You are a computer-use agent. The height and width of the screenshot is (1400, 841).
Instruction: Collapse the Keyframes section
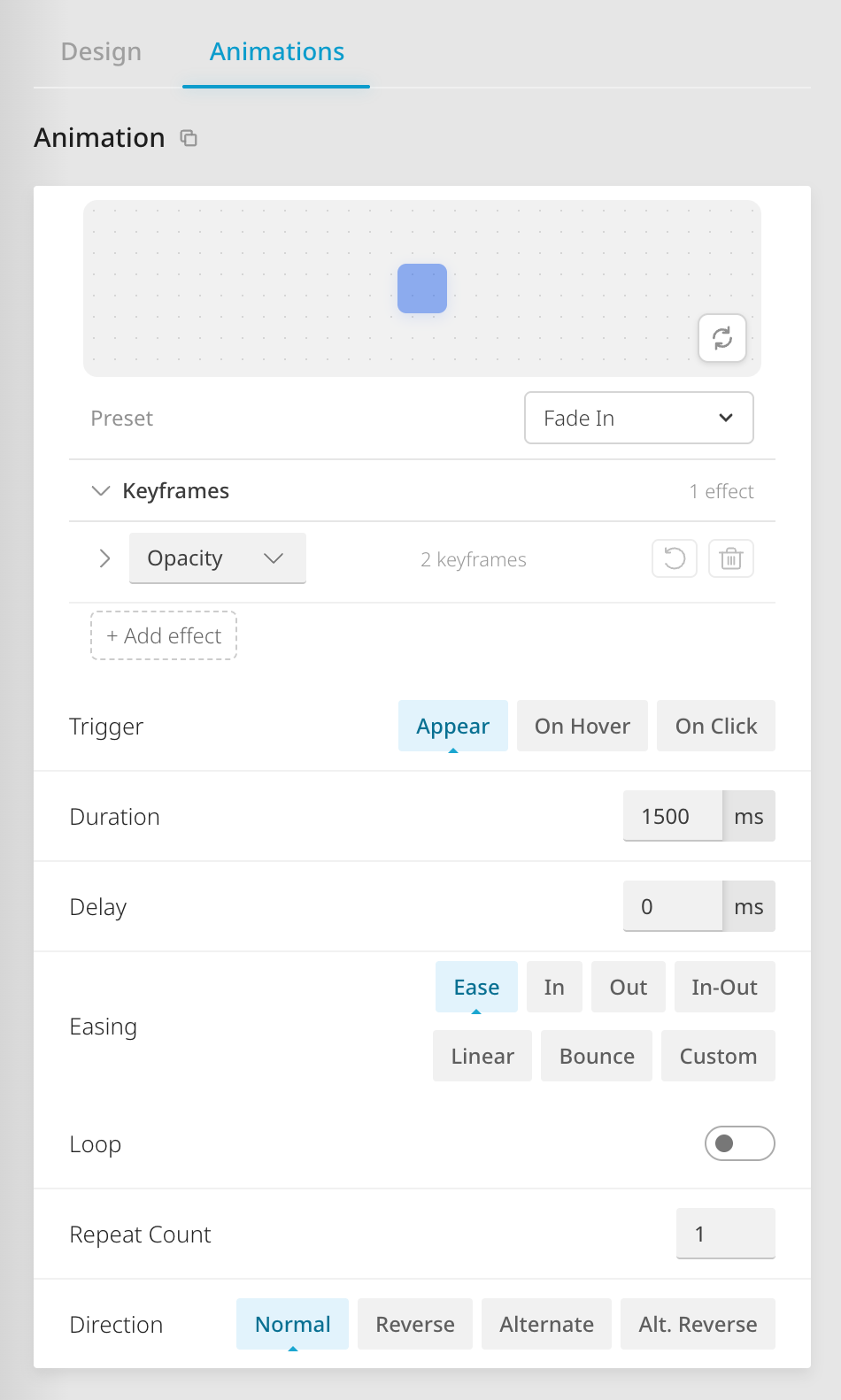point(100,490)
